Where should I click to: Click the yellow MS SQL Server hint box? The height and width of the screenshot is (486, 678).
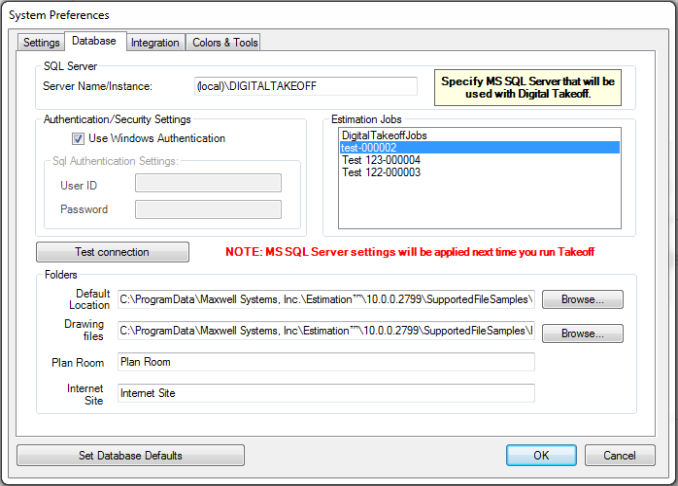(528, 87)
